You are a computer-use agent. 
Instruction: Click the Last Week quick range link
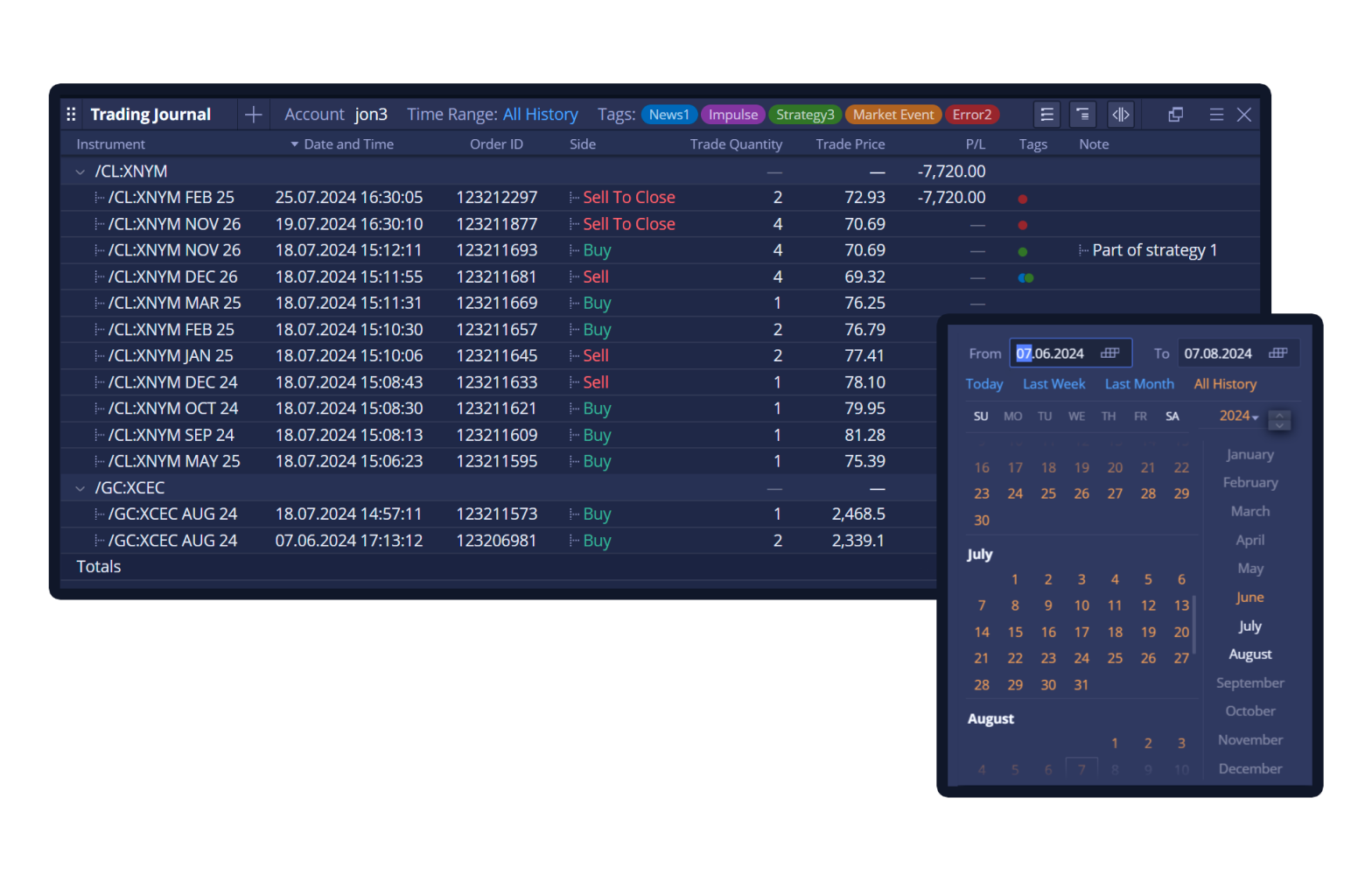coord(1053,384)
